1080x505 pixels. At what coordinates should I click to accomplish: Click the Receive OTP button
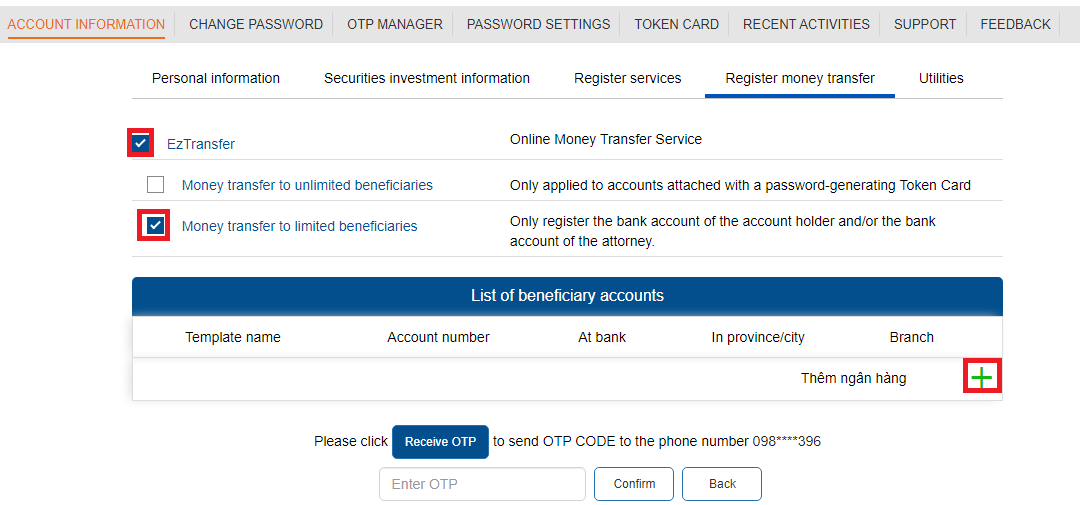point(440,442)
